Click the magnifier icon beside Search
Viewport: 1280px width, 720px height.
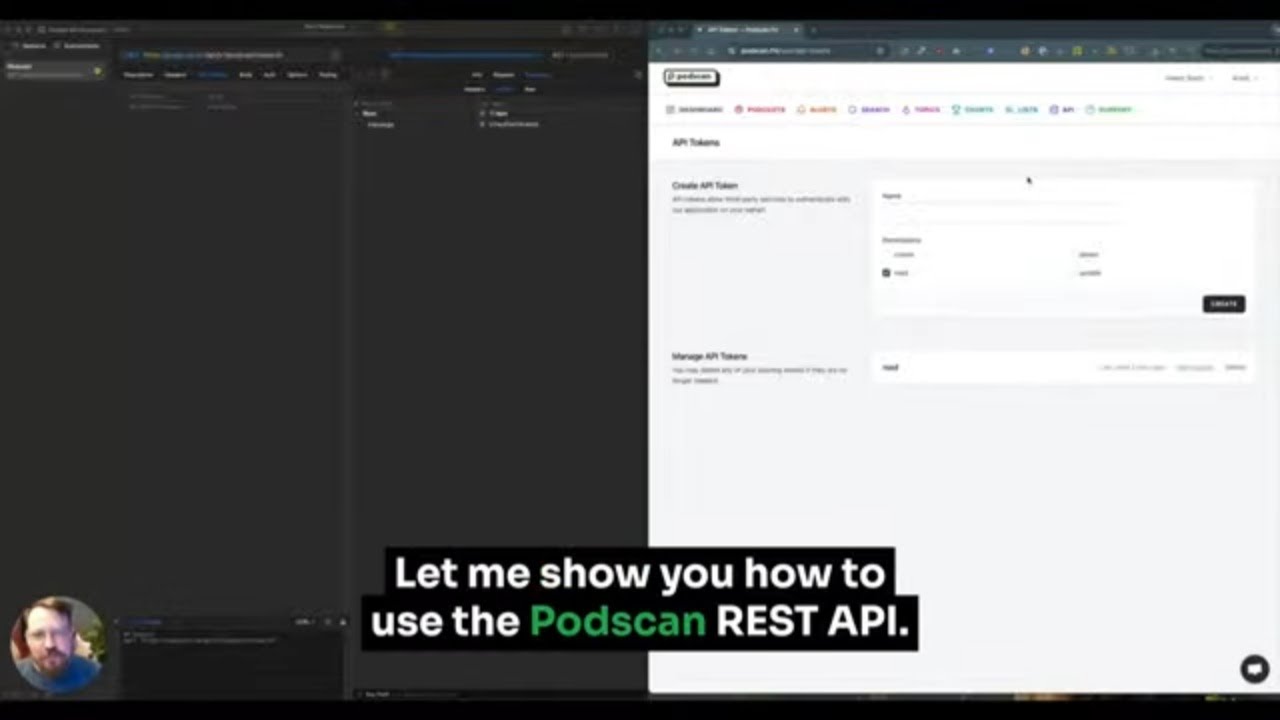[853, 110]
